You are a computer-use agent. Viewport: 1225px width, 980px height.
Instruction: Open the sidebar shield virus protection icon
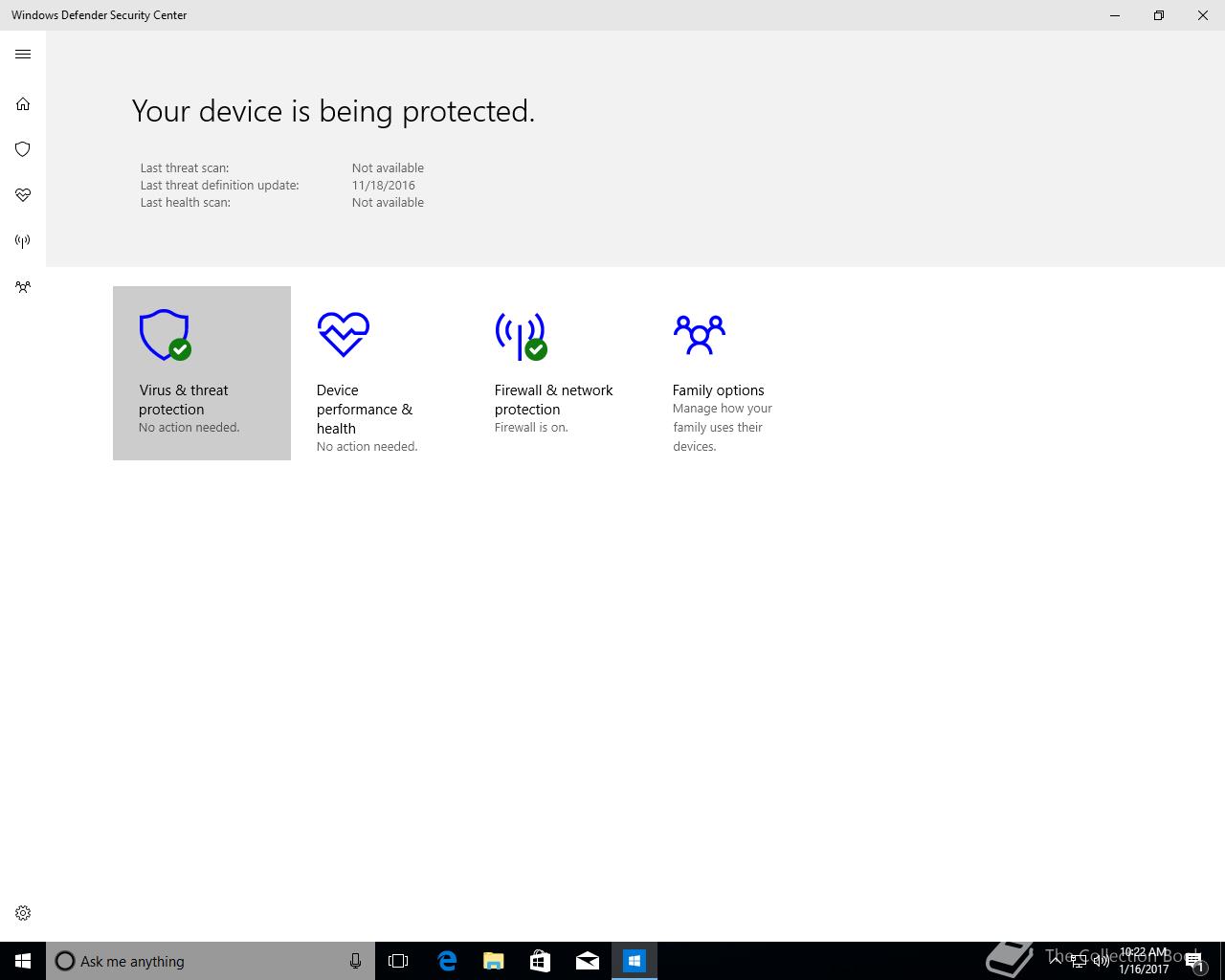[x=23, y=149]
